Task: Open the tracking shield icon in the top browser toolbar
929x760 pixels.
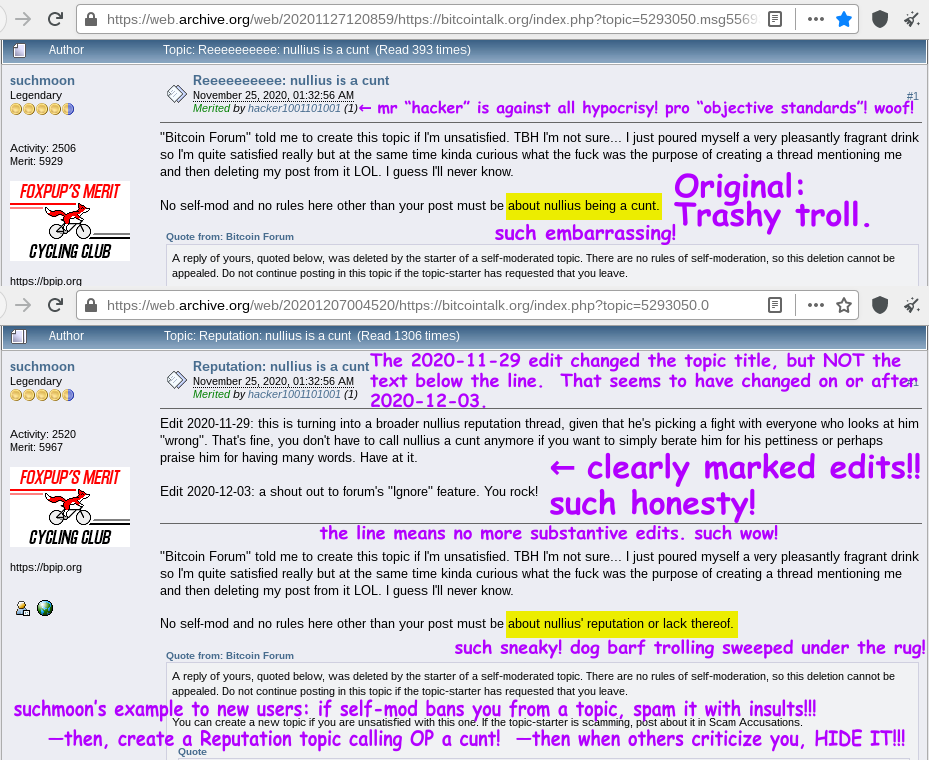Action: [x=880, y=20]
